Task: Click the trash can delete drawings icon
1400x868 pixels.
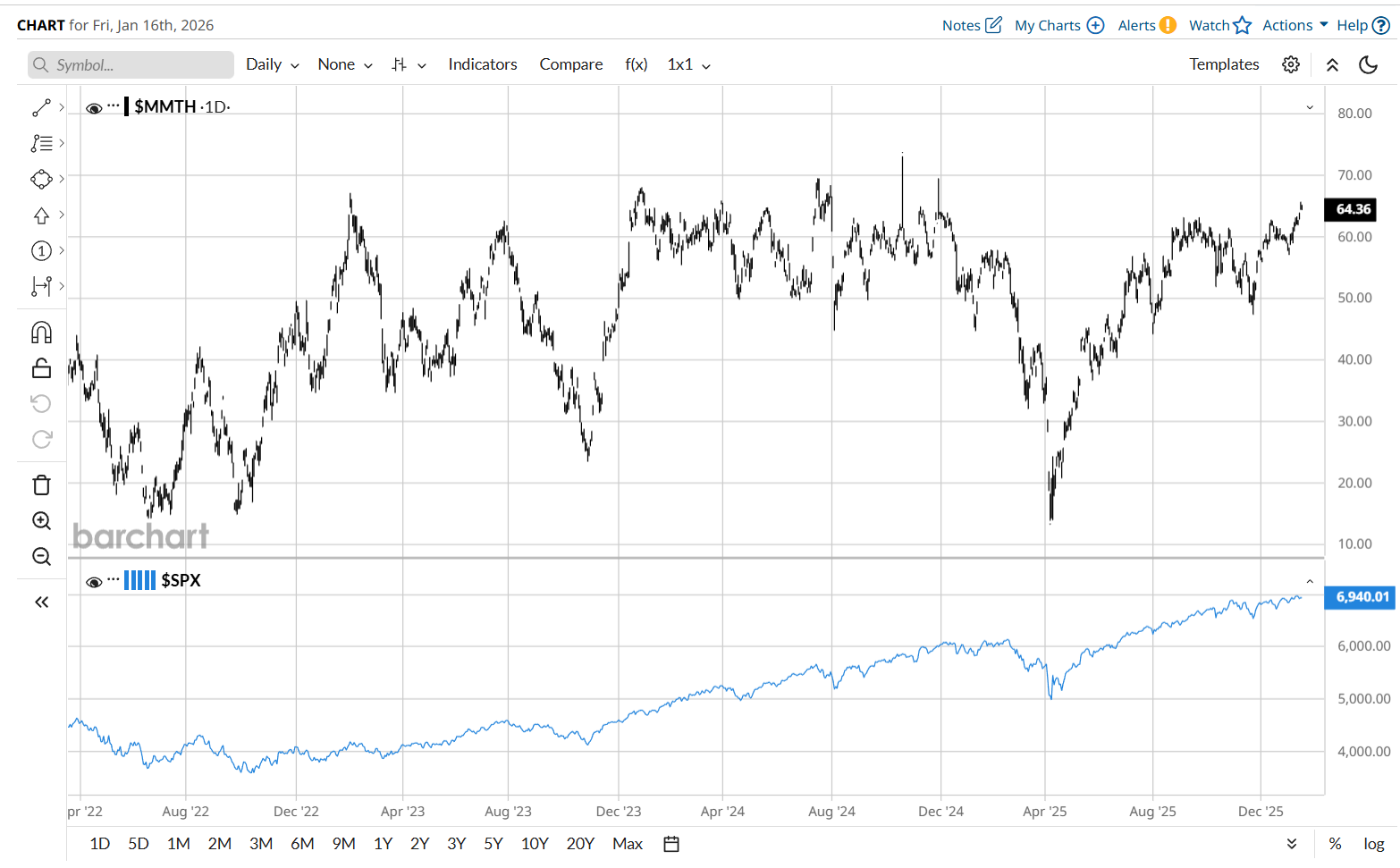Action: [x=41, y=485]
